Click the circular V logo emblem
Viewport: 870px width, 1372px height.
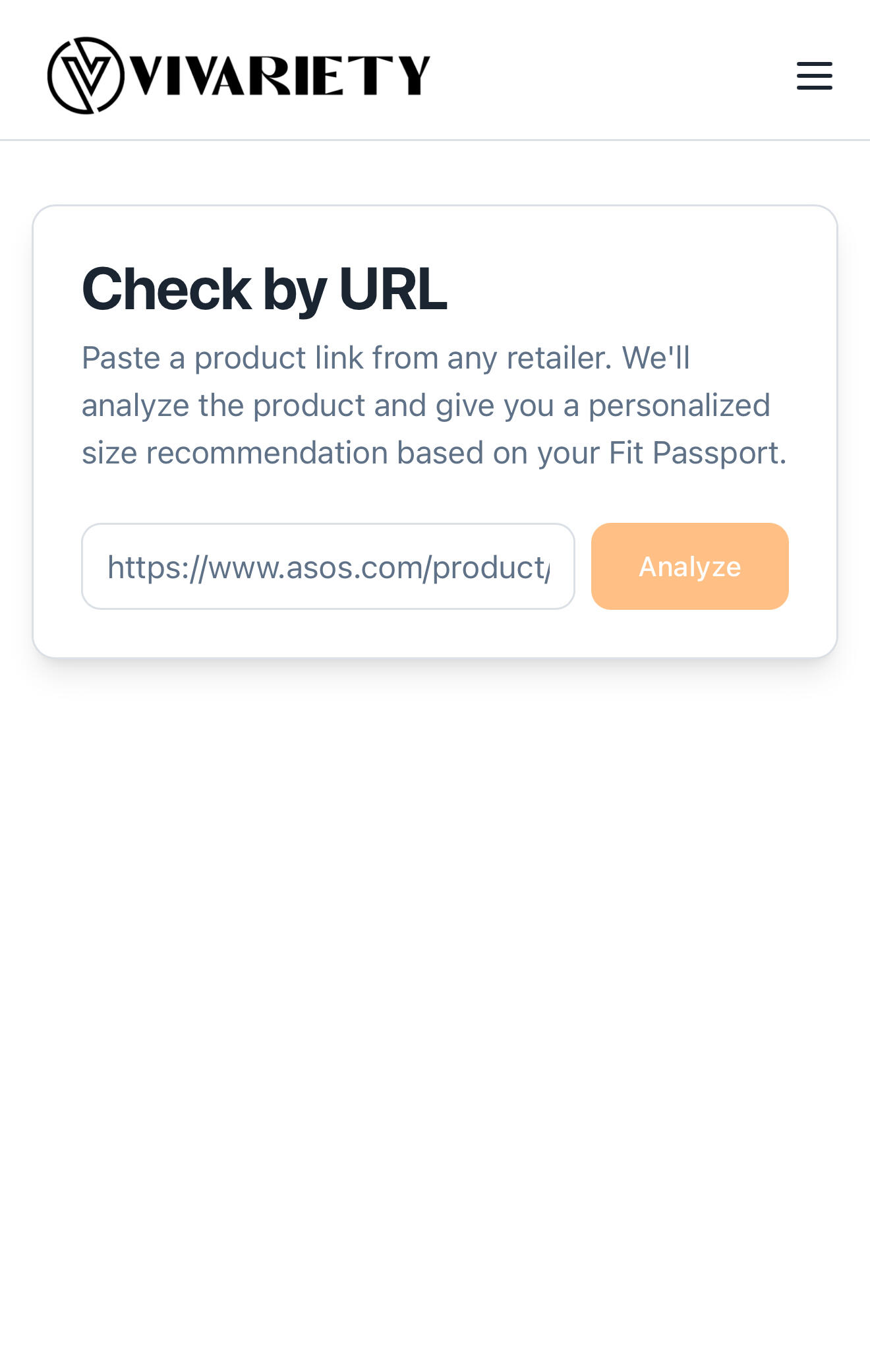tap(86, 76)
